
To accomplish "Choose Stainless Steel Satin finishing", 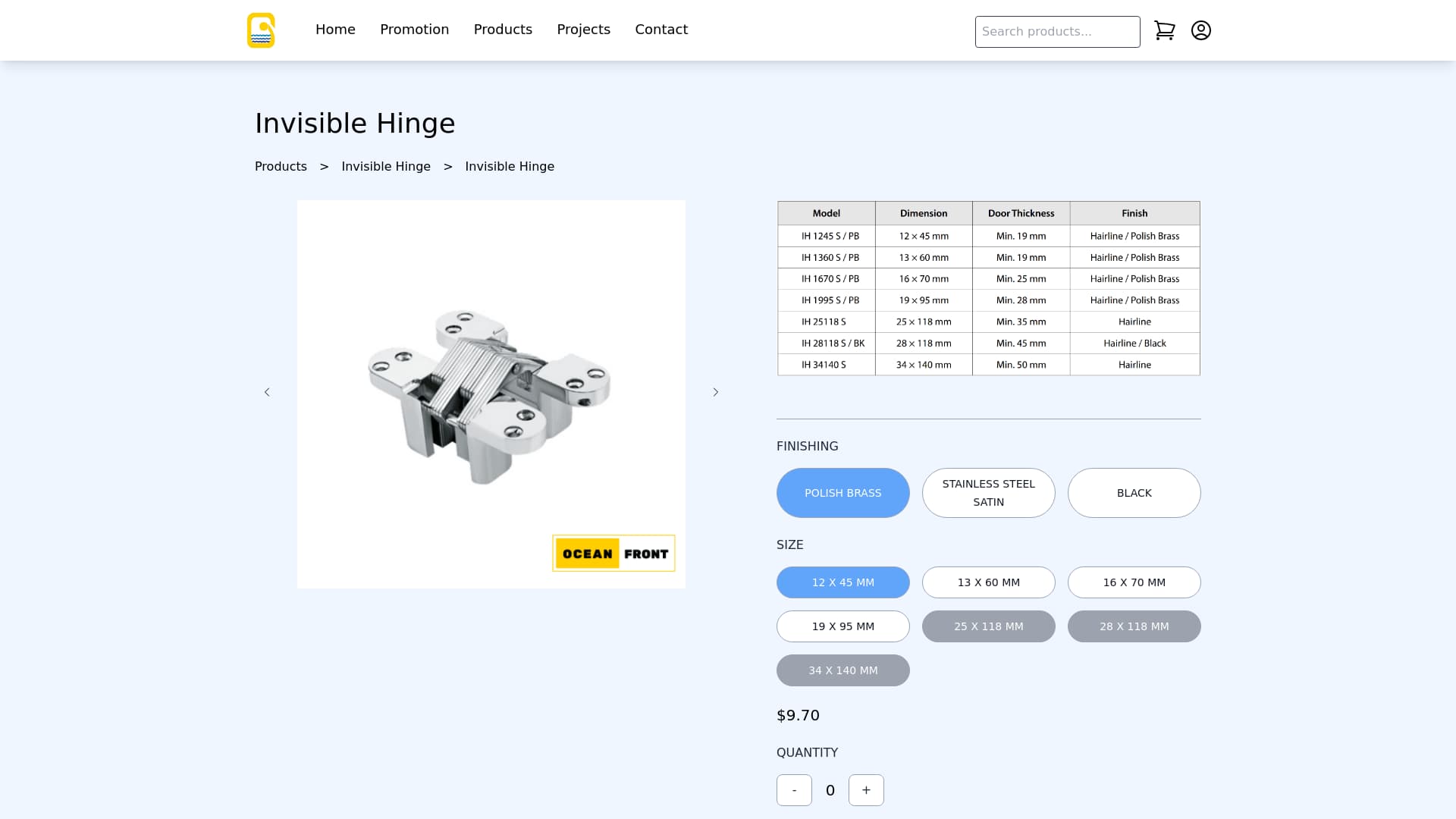I will [x=988, y=493].
